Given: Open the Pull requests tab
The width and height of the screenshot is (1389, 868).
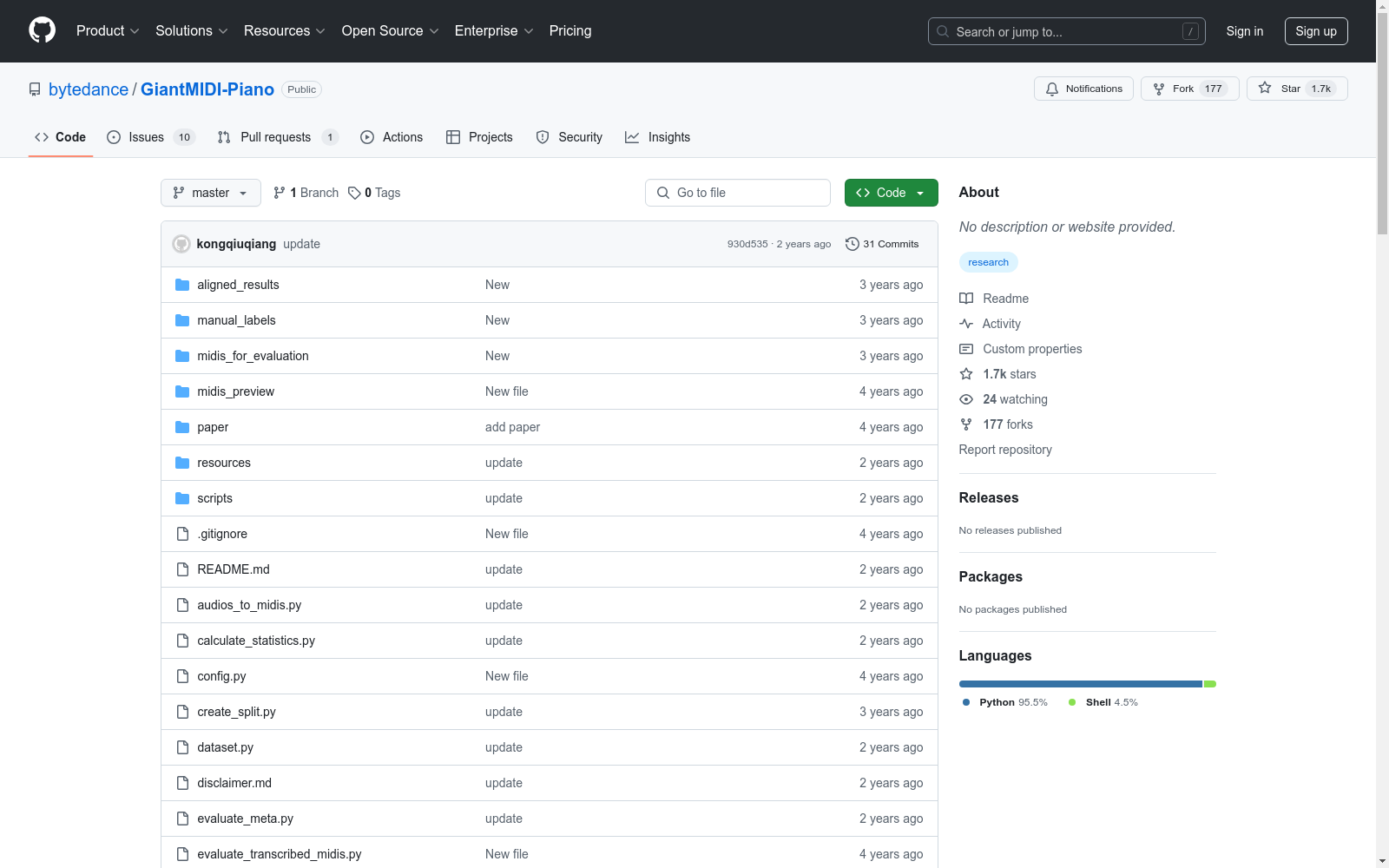Looking at the screenshot, I should 278,137.
